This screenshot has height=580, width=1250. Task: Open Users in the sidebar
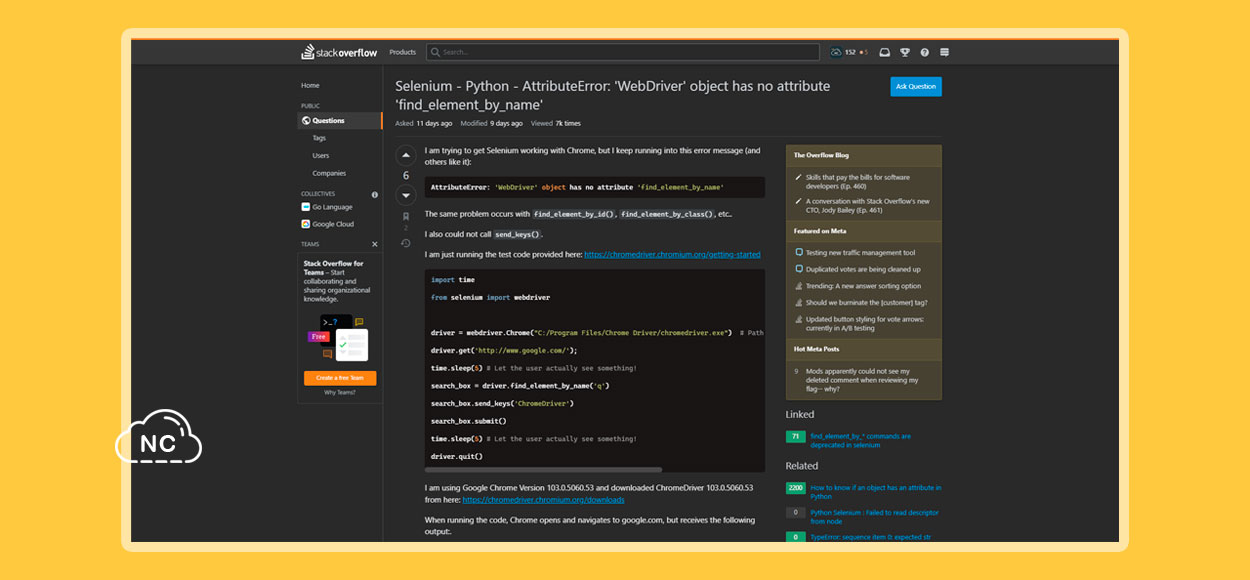pyautogui.click(x=321, y=156)
